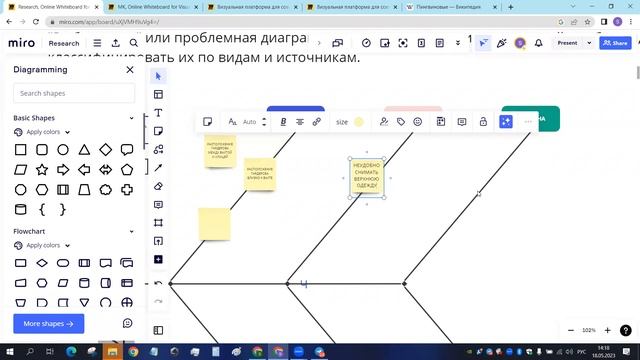Select the speech bubble basic shape

point(127,150)
